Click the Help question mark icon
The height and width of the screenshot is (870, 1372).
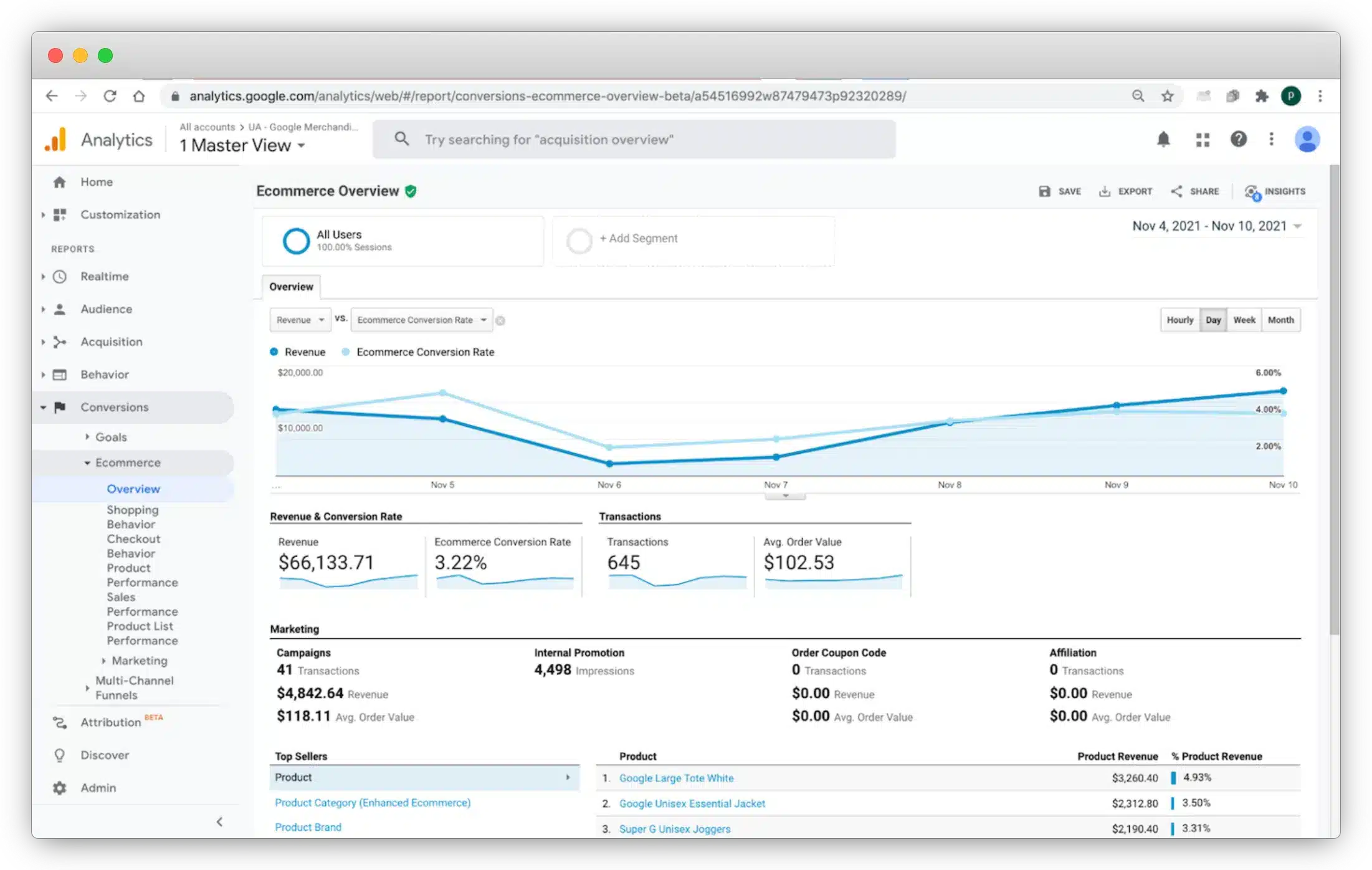tap(1238, 139)
